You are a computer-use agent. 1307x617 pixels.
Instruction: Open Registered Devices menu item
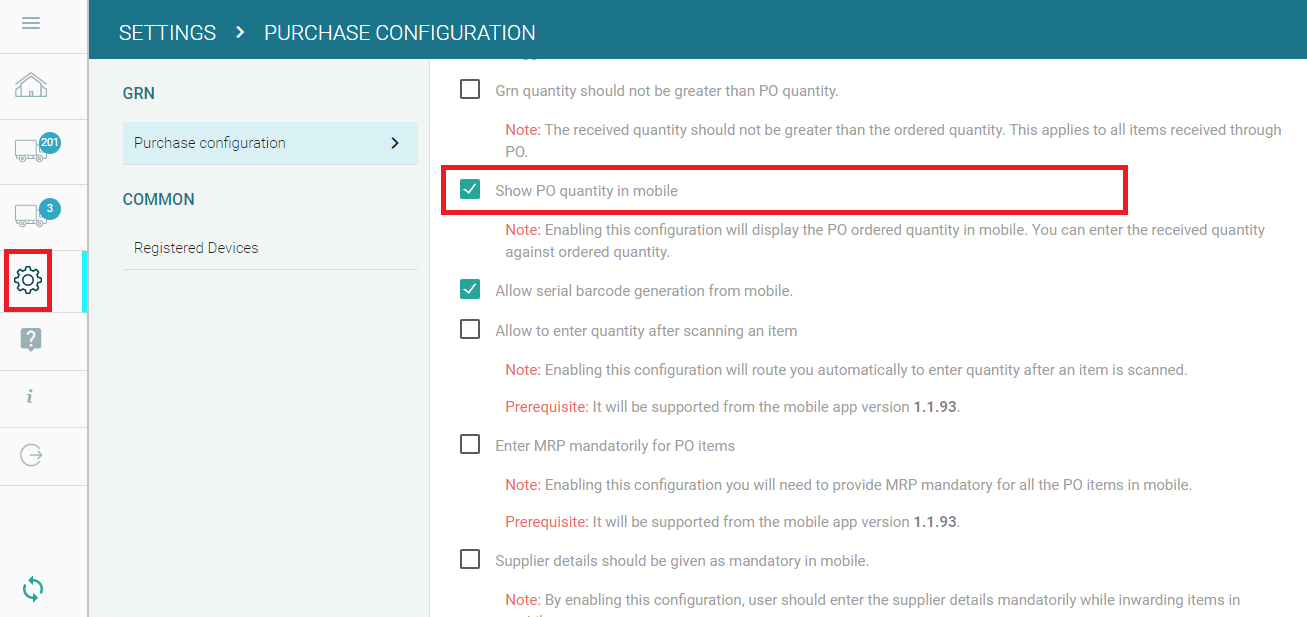[196, 248]
